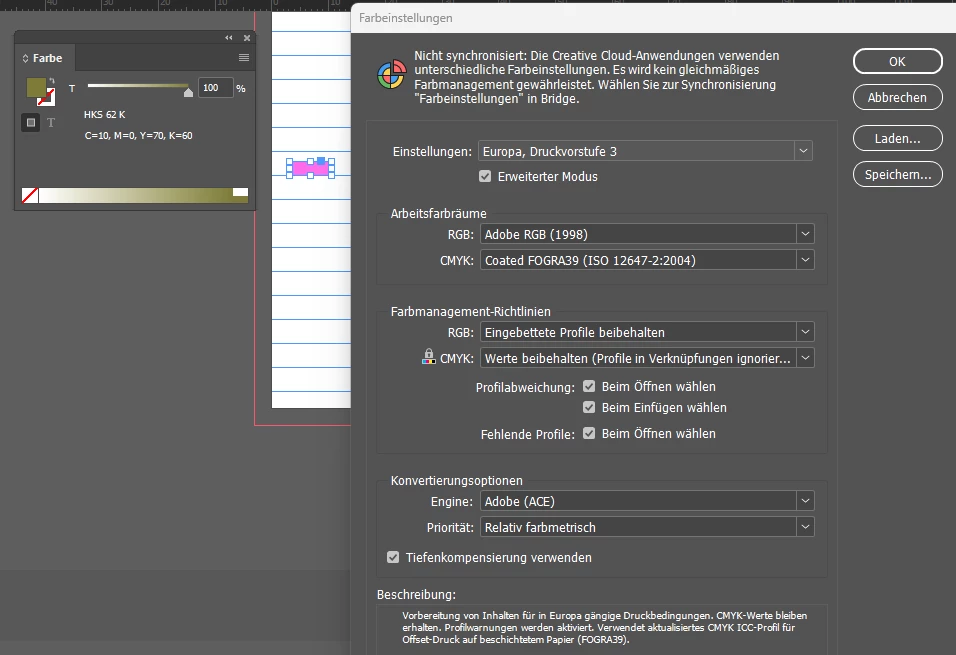The width and height of the screenshot is (956, 655).
Task: Confirm the dialog with OK
Action: click(x=897, y=62)
